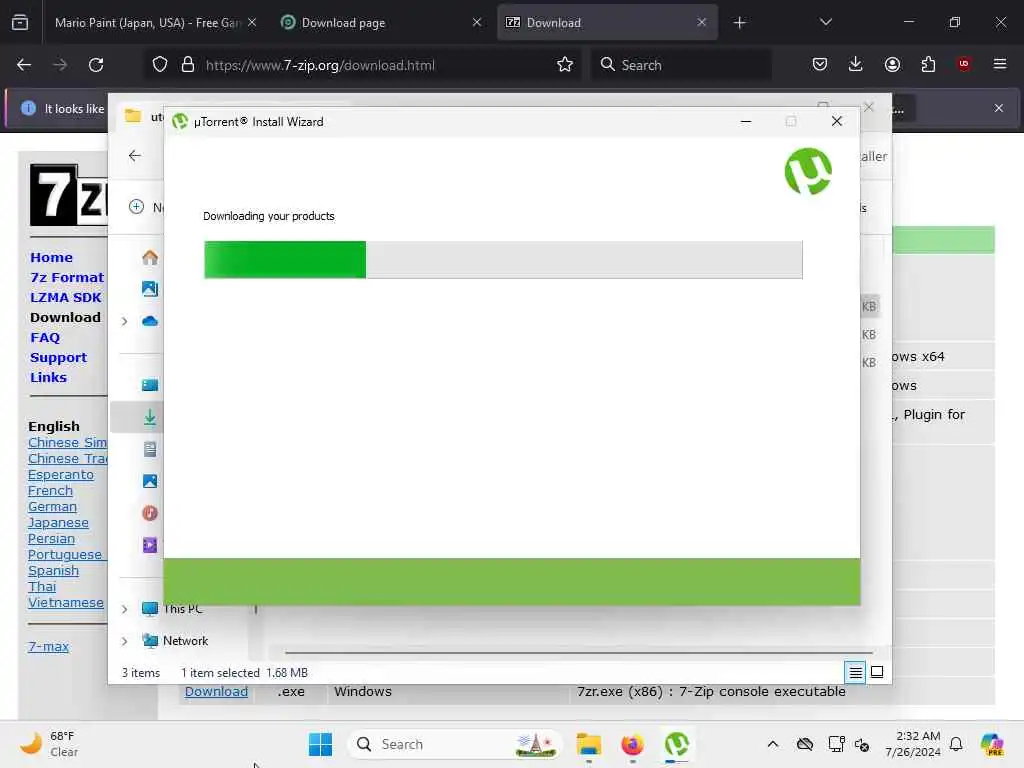Open LZMA SDK link
This screenshot has width=1024, height=768.
coord(65,298)
